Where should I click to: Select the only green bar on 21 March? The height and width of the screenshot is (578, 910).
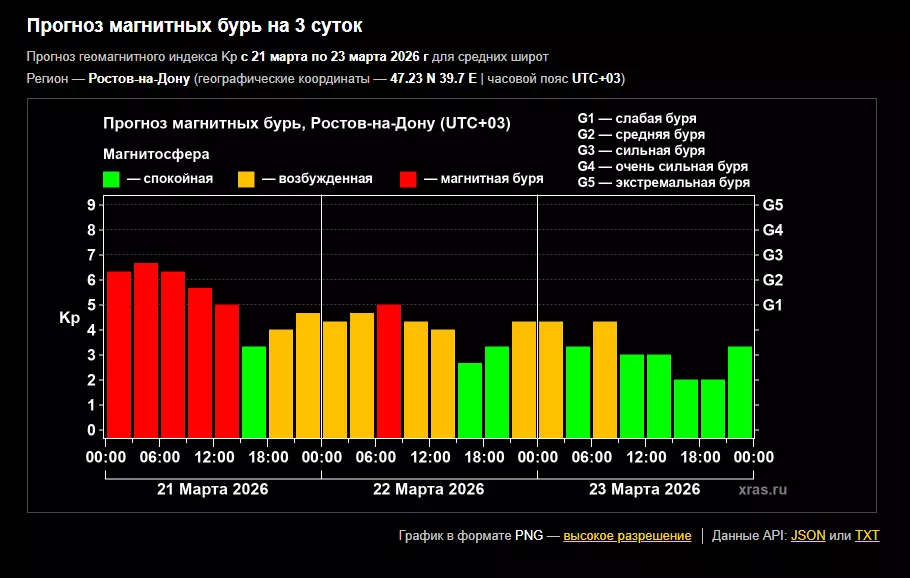click(x=254, y=391)
